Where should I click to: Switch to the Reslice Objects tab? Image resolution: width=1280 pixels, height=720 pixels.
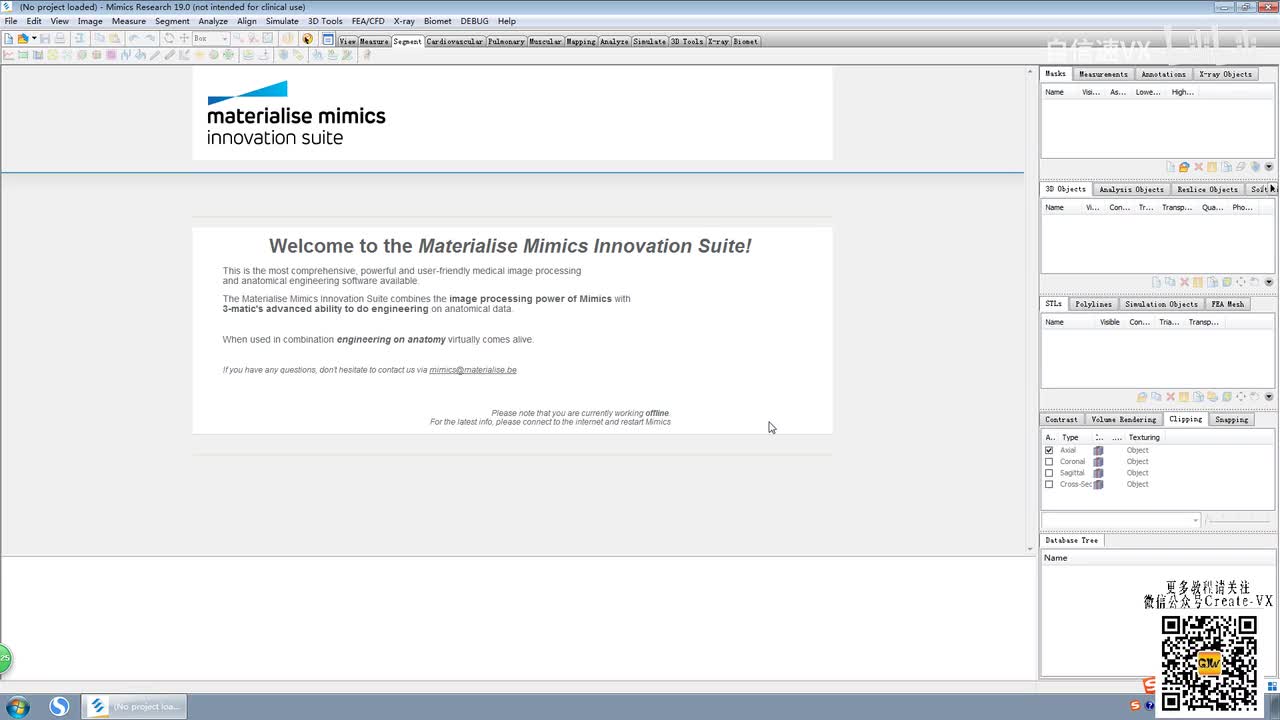(x=1207, y=189)
